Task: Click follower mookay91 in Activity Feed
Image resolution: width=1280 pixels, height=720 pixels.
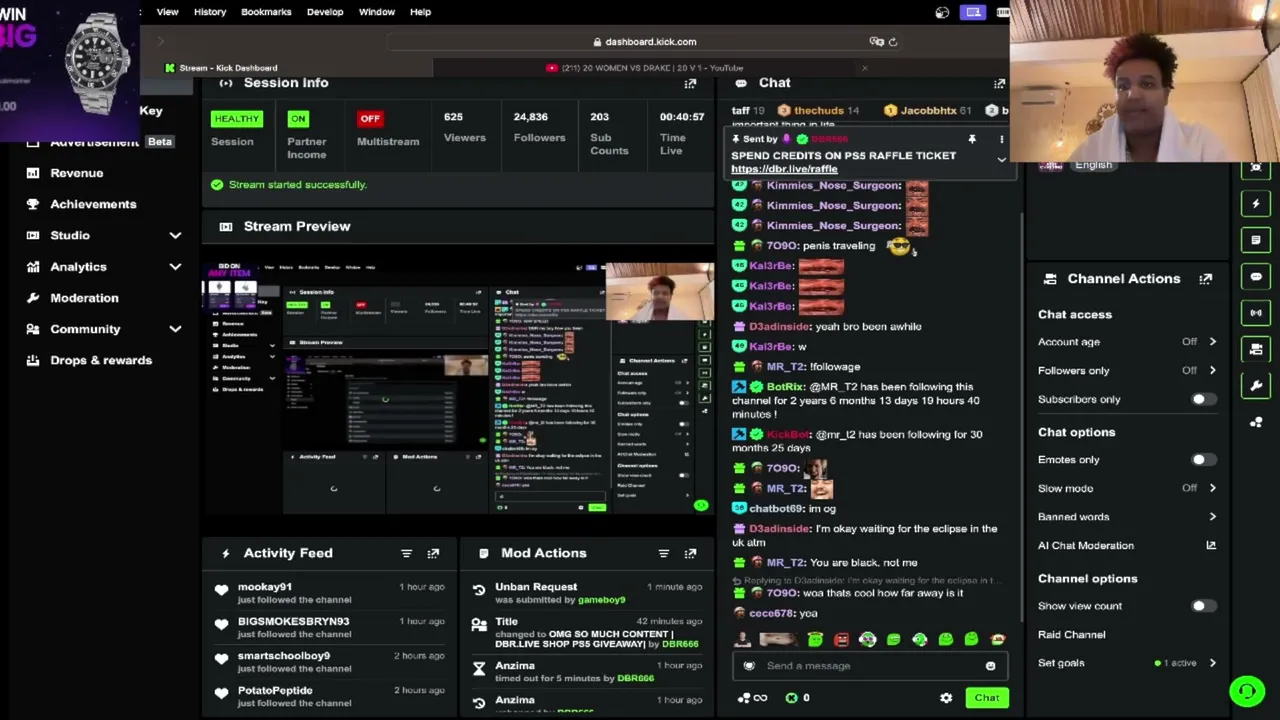Action: pos(265,587)
